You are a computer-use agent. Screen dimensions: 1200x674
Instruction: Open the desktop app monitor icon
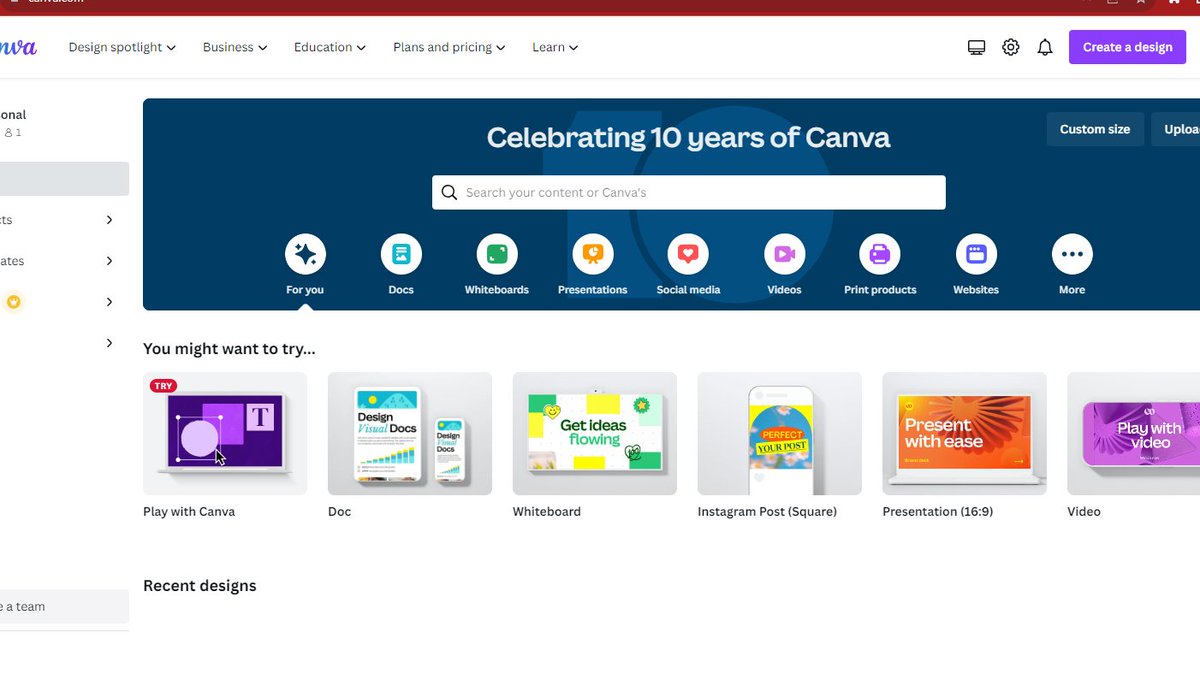pos(977,47)
